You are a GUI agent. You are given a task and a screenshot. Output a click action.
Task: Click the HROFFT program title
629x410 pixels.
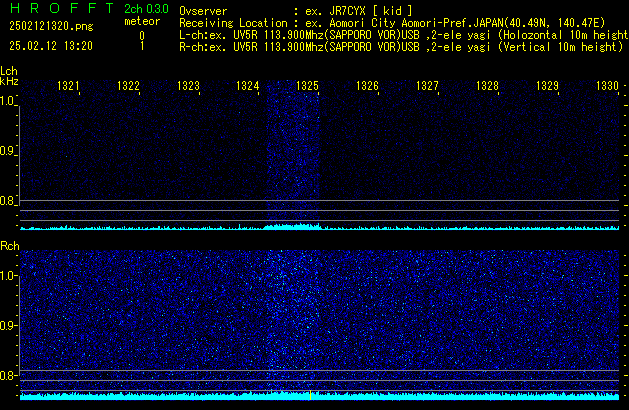pyautogui.click(x=62, y=8)
